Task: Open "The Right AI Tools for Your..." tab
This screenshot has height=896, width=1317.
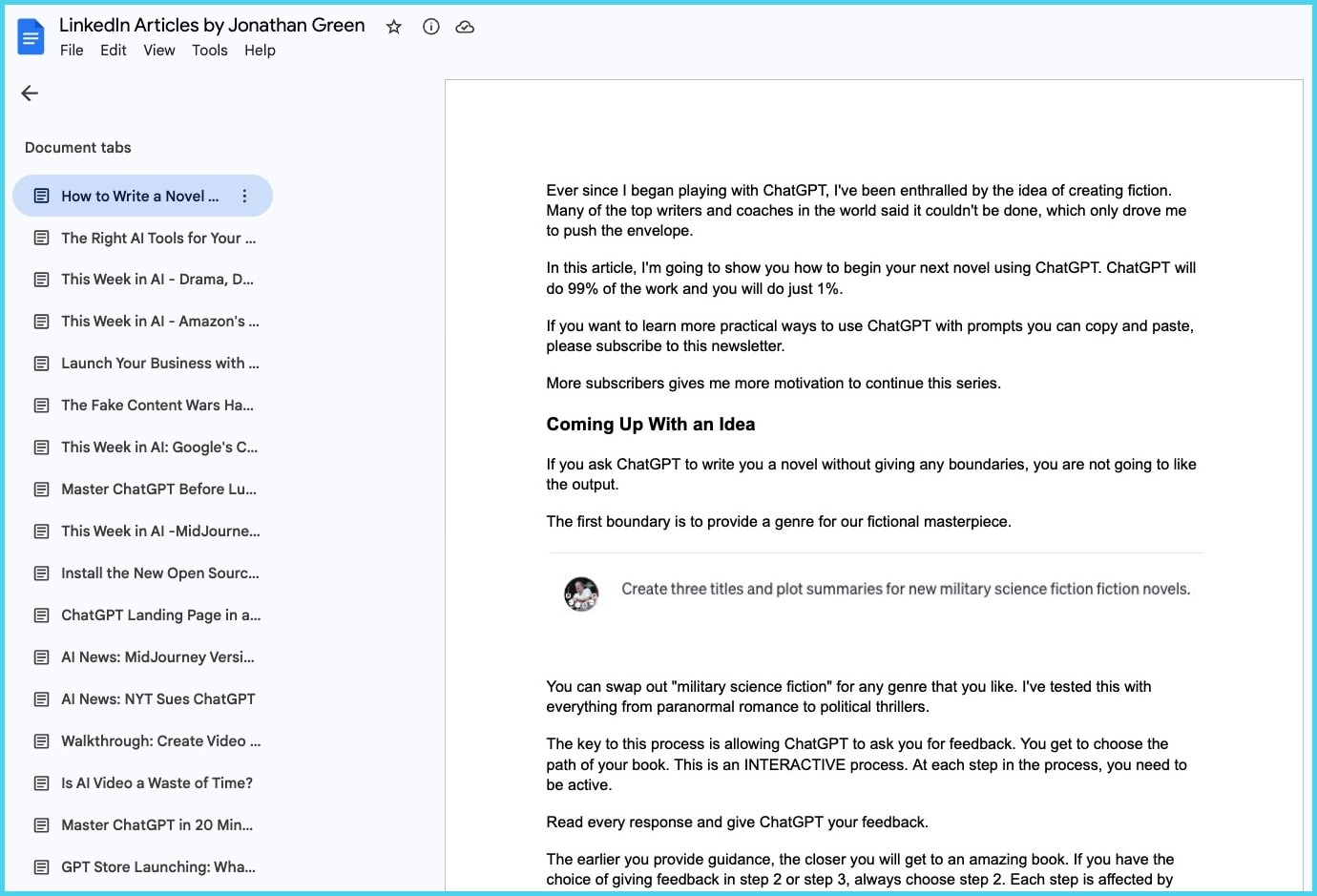Action: click(158, 238)
